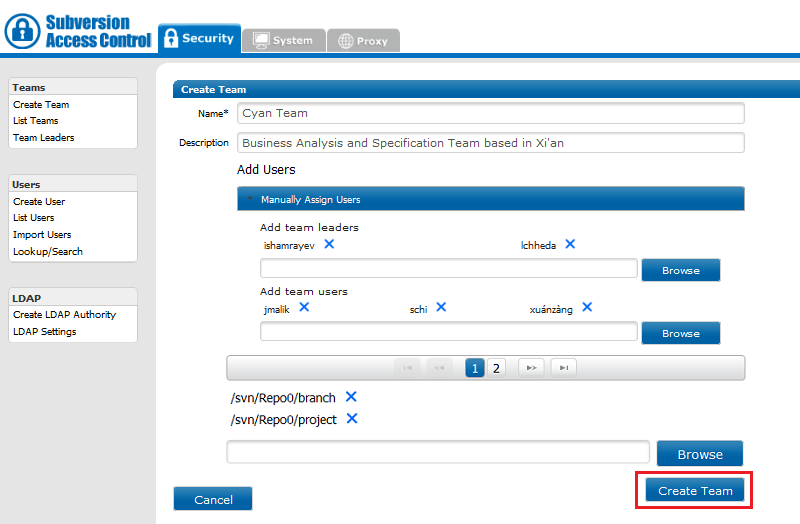The width and height of the screenshot is (800, 524).
Task: Select the jmalik user name
Action: click(277, 309)
